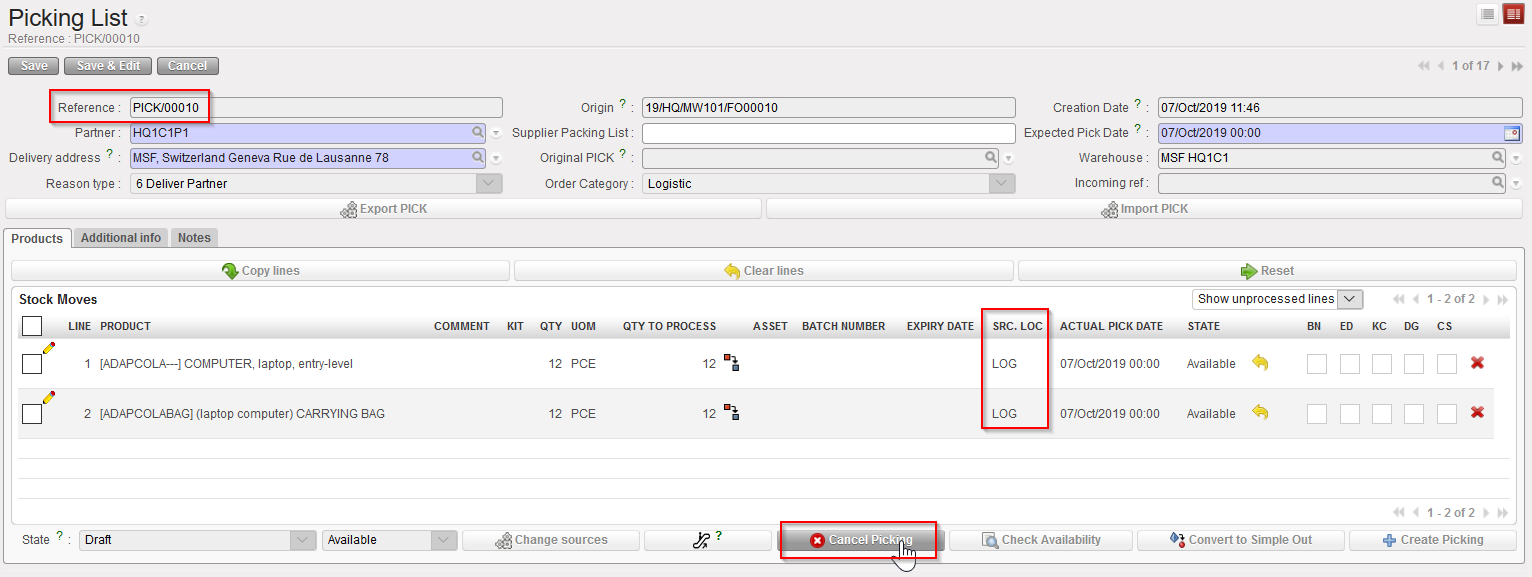Open Show unprocessed lines filter dropdown
Viewport: 1532px width, 577px height.
(x=1350, y=299)
